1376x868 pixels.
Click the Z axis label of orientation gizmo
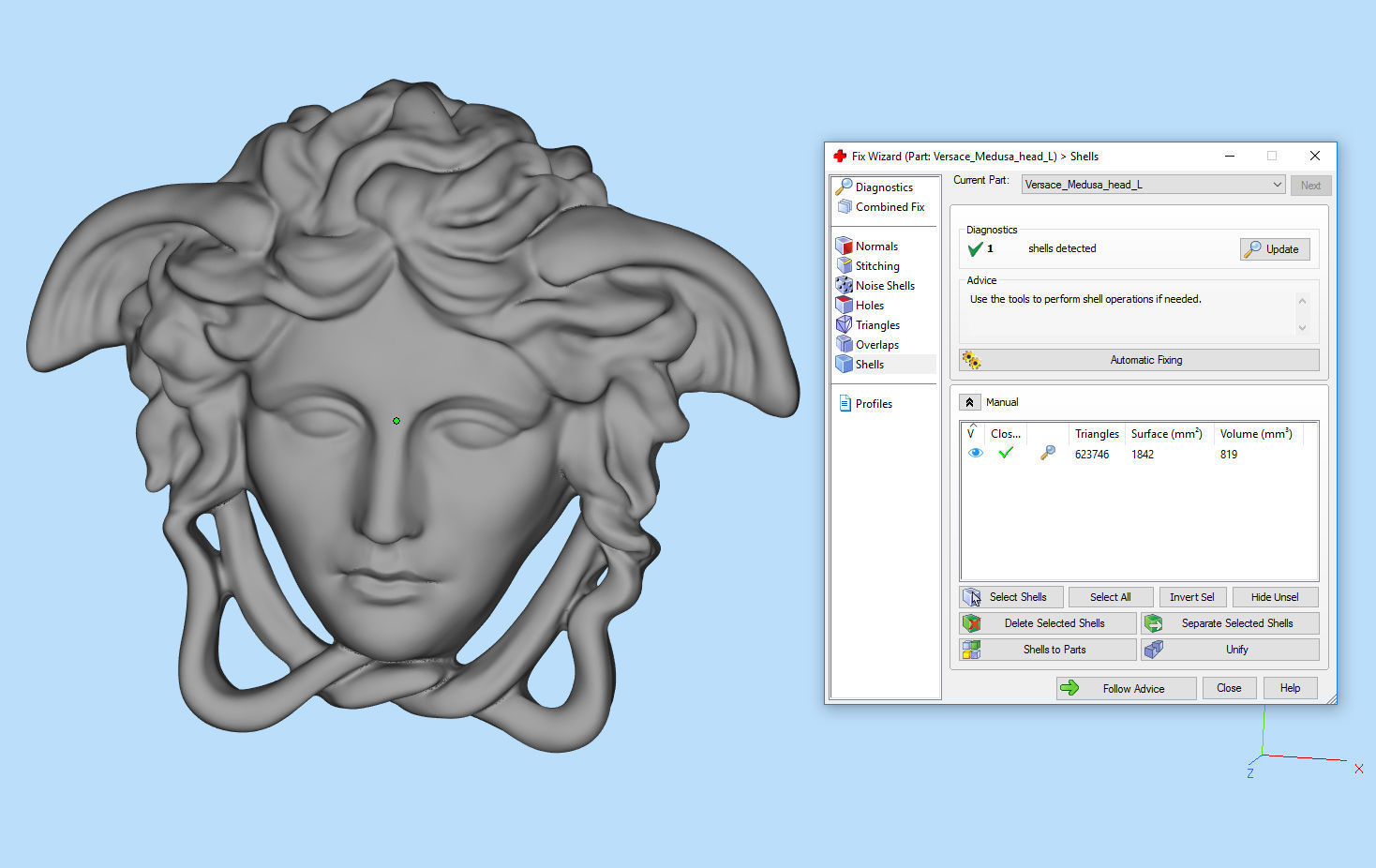pos(1250,773)
